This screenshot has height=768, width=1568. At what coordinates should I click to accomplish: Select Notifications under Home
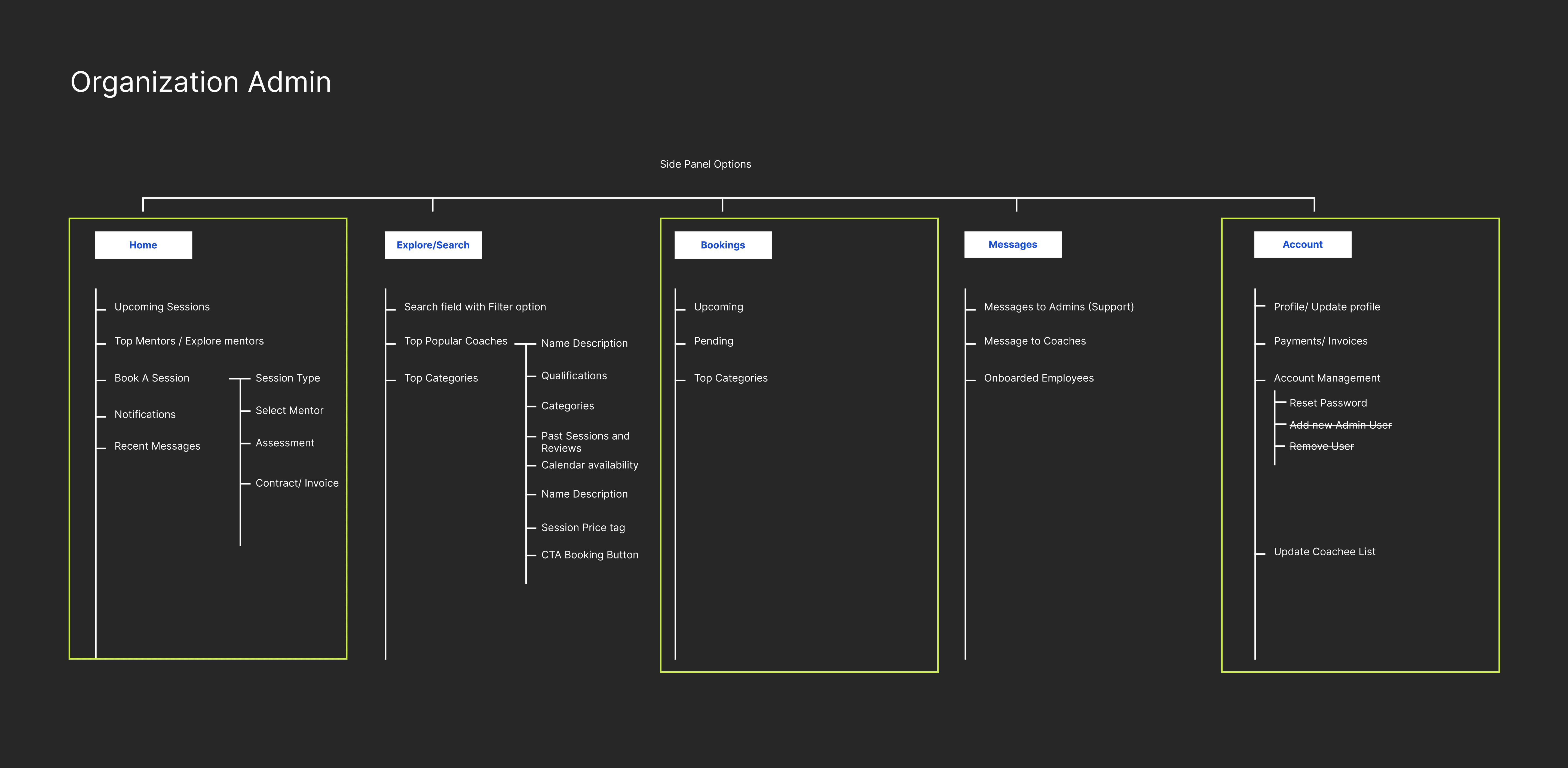(145, 415)
